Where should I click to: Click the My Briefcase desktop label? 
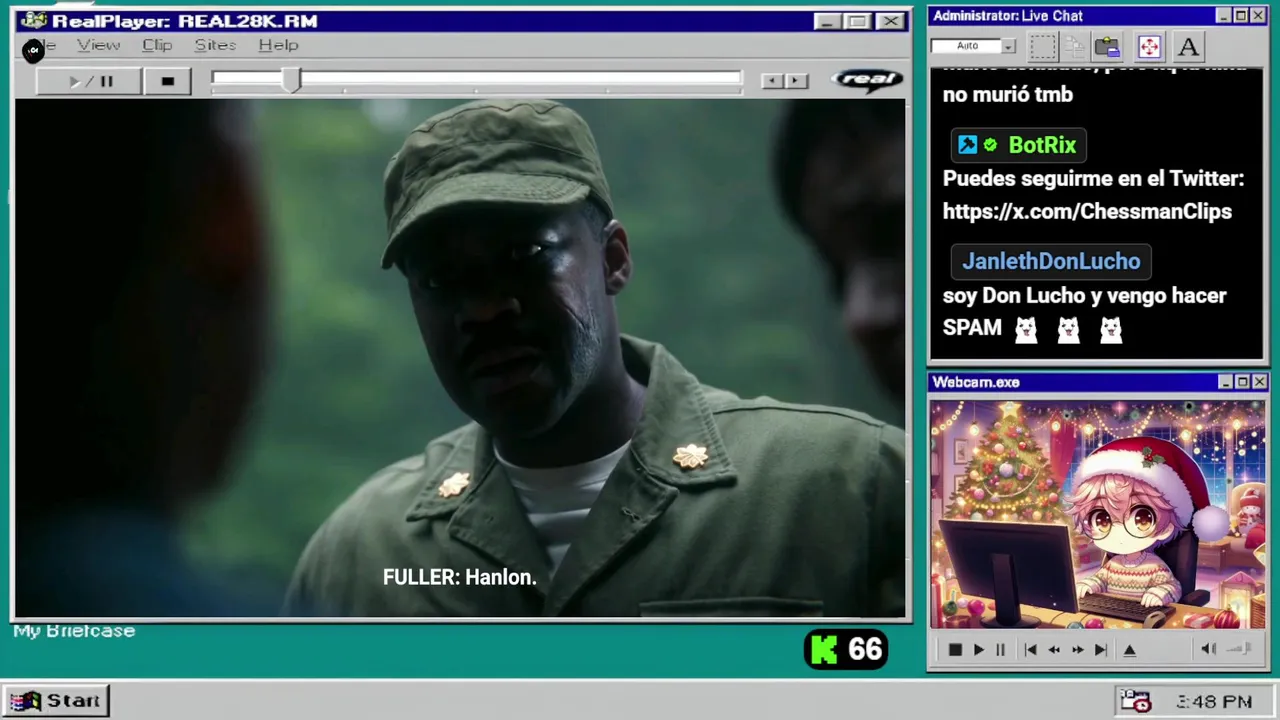pos(74,631)
